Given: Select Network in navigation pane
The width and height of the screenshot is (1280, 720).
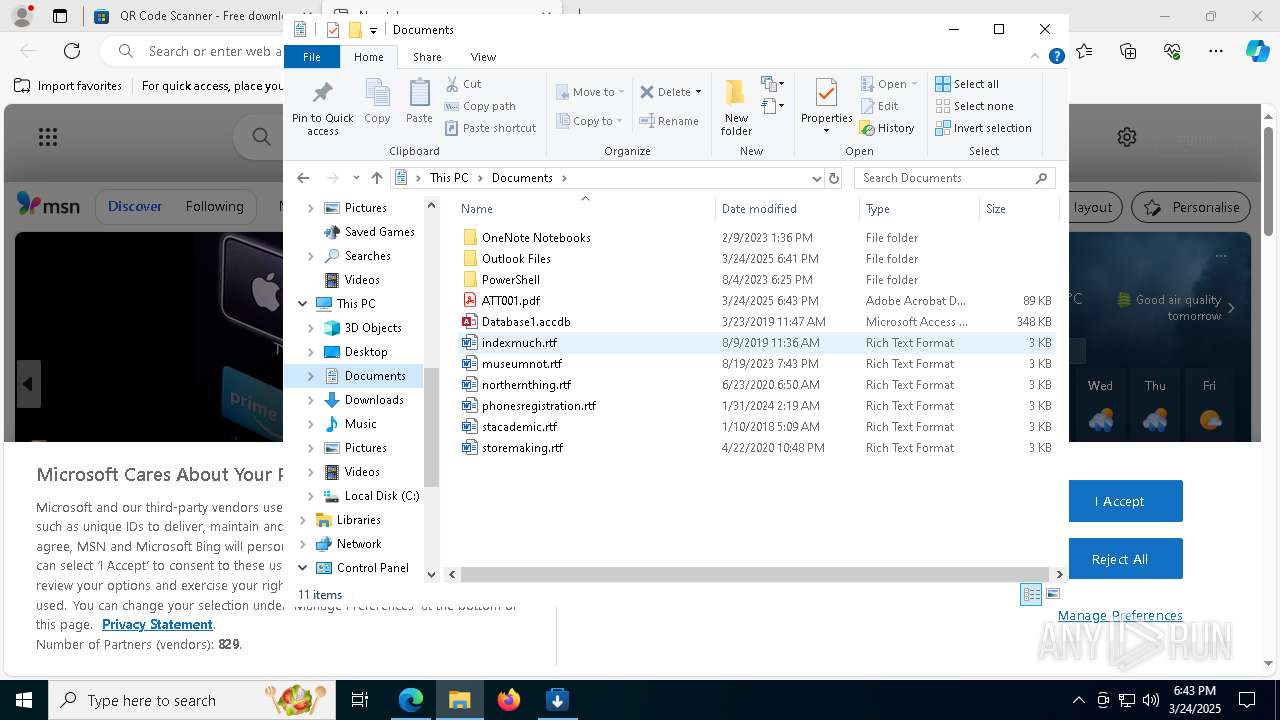Looking at the screenshot, I should [359, 544].
